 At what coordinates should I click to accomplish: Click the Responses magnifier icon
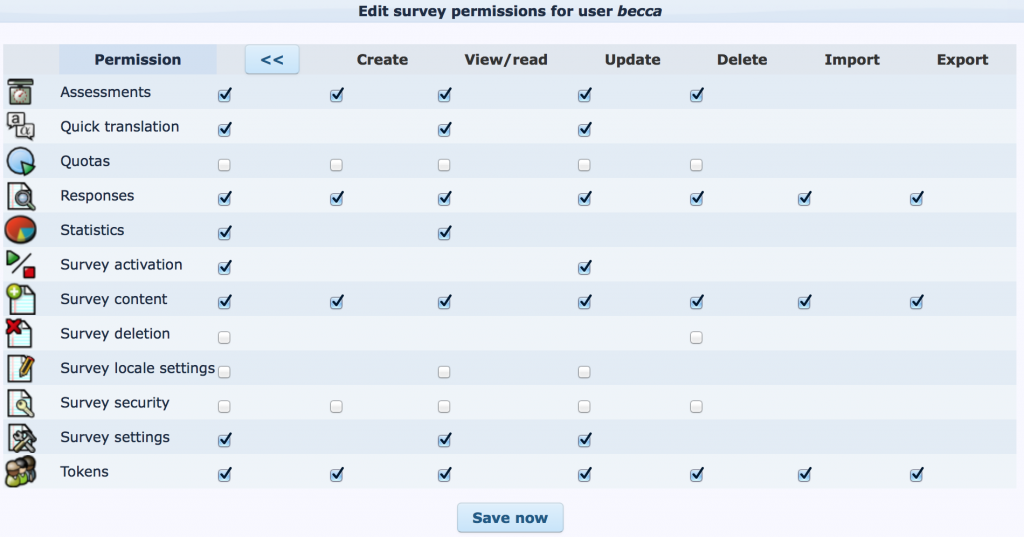pos(21,197)
